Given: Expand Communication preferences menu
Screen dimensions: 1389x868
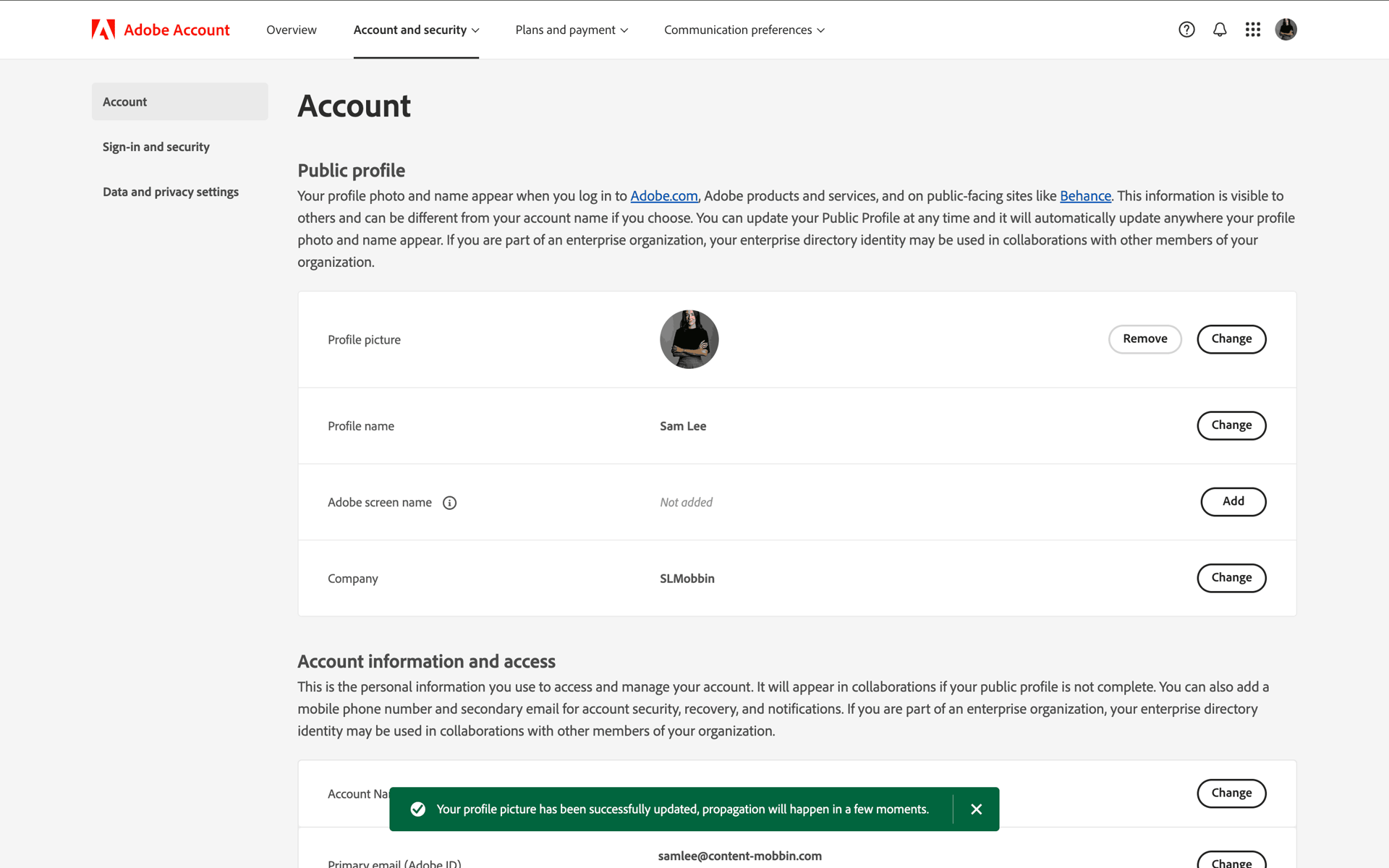Looking at the screenshot, I should tap(744, 30).
